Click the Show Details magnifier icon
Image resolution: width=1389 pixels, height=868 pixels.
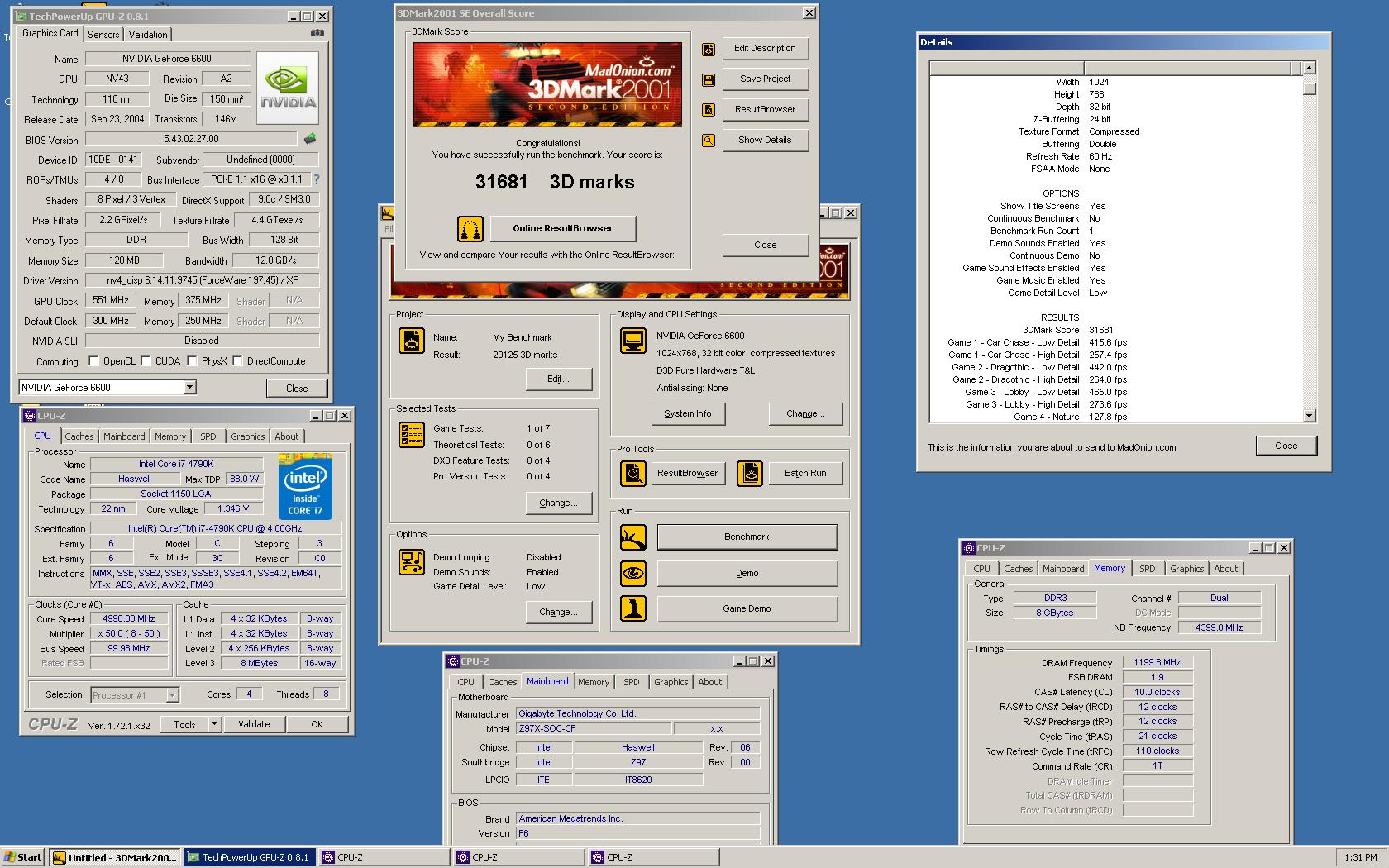tap(709, 141)
